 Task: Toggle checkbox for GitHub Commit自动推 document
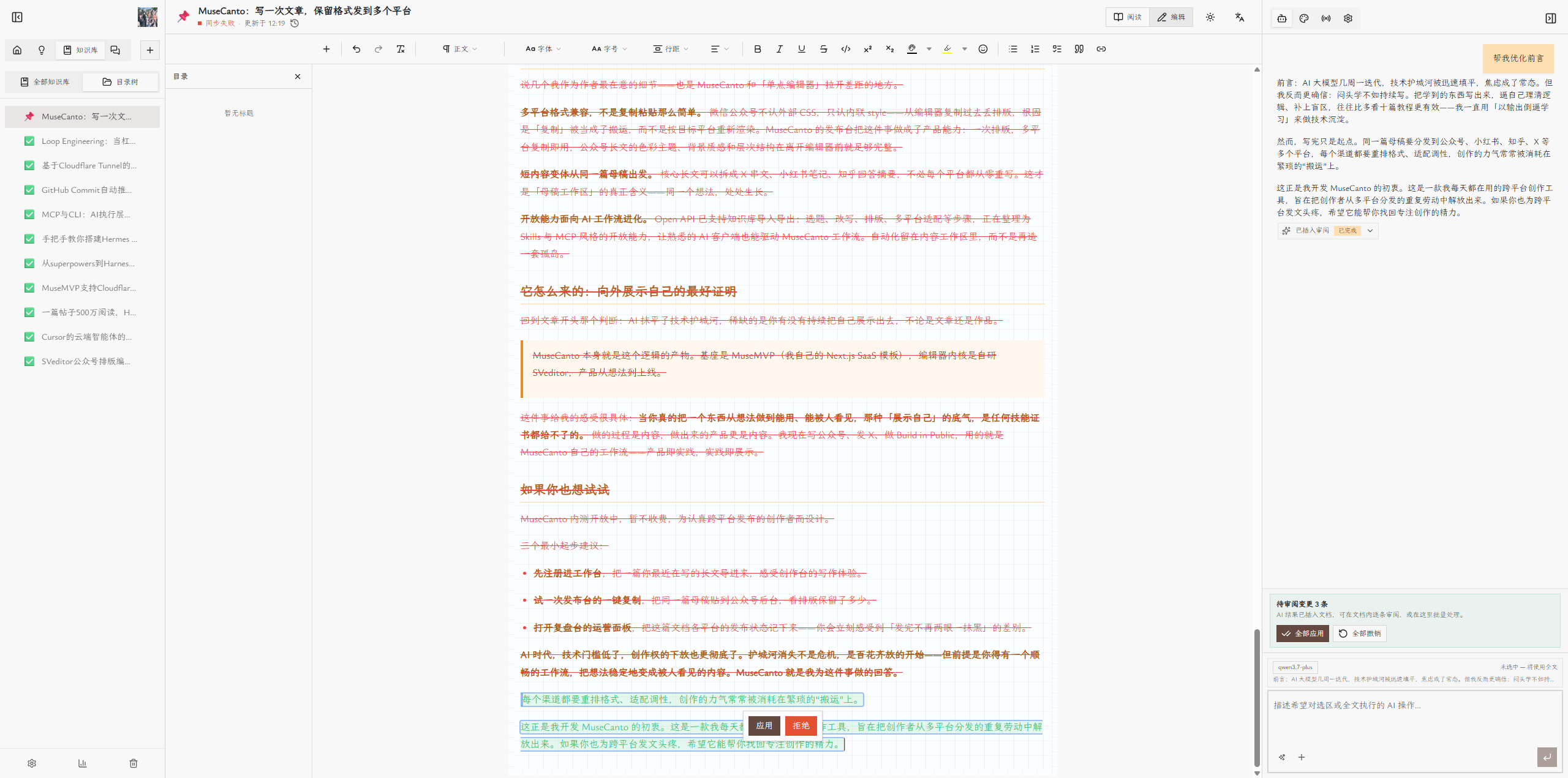coord(29,190)
